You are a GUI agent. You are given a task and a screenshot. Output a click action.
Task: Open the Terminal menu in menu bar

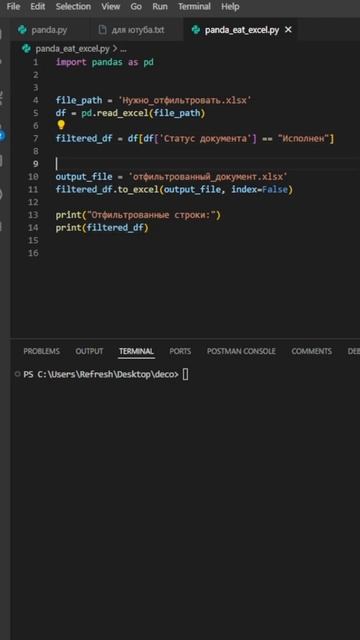coord(194,7)
